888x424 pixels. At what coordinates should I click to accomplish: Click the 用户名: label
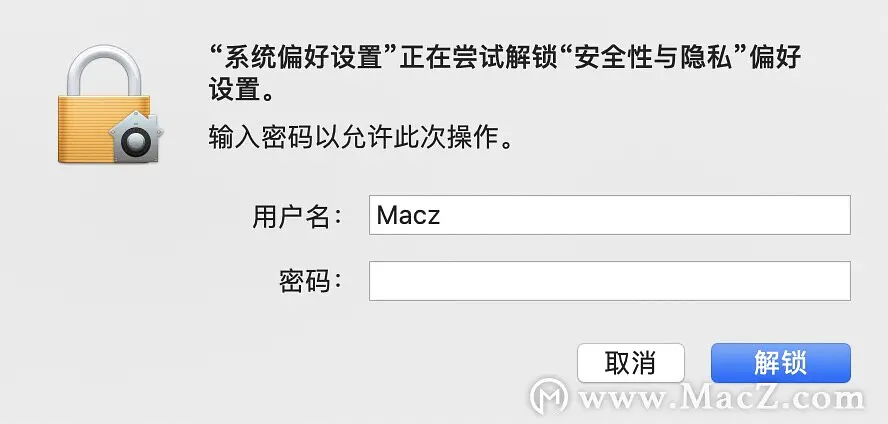[x=297, y=217]
